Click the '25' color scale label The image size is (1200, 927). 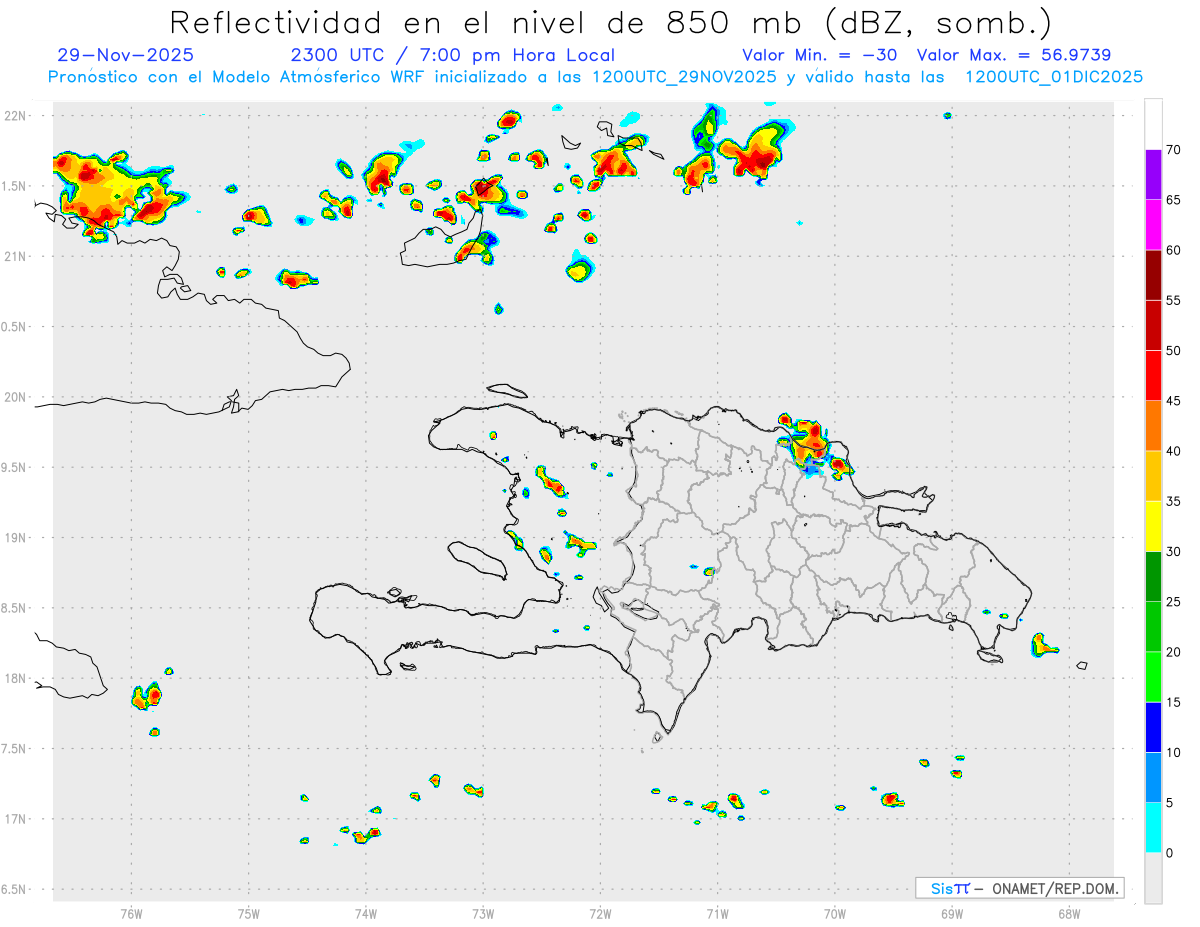(x=1174, y=602)
